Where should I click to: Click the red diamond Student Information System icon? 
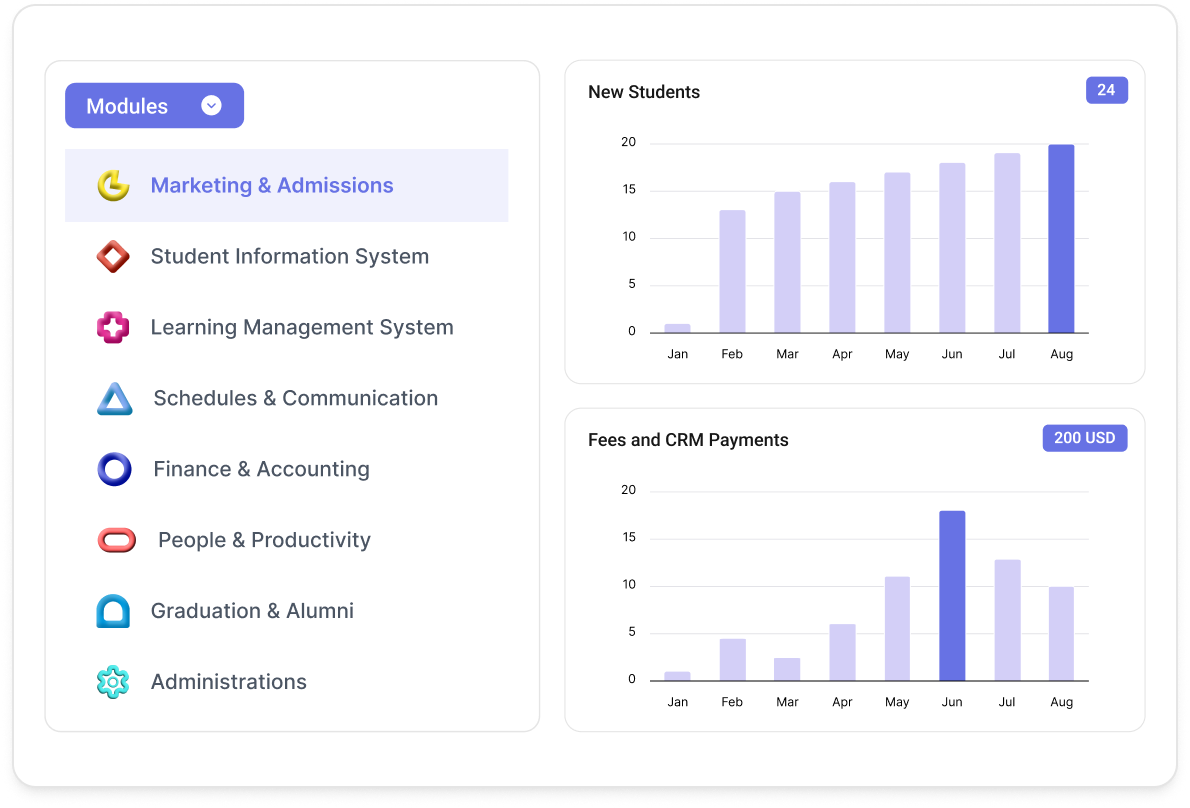113,256
